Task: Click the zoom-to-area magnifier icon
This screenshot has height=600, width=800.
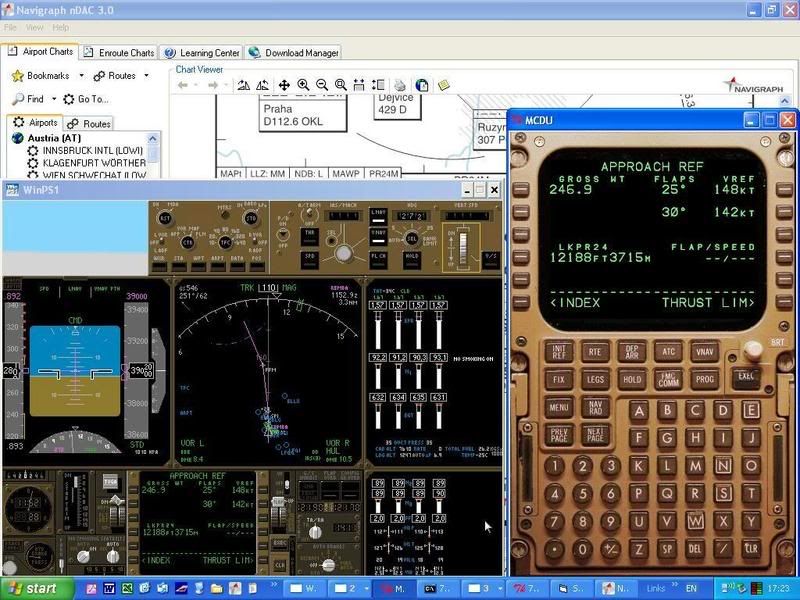Action: [341, 85]
